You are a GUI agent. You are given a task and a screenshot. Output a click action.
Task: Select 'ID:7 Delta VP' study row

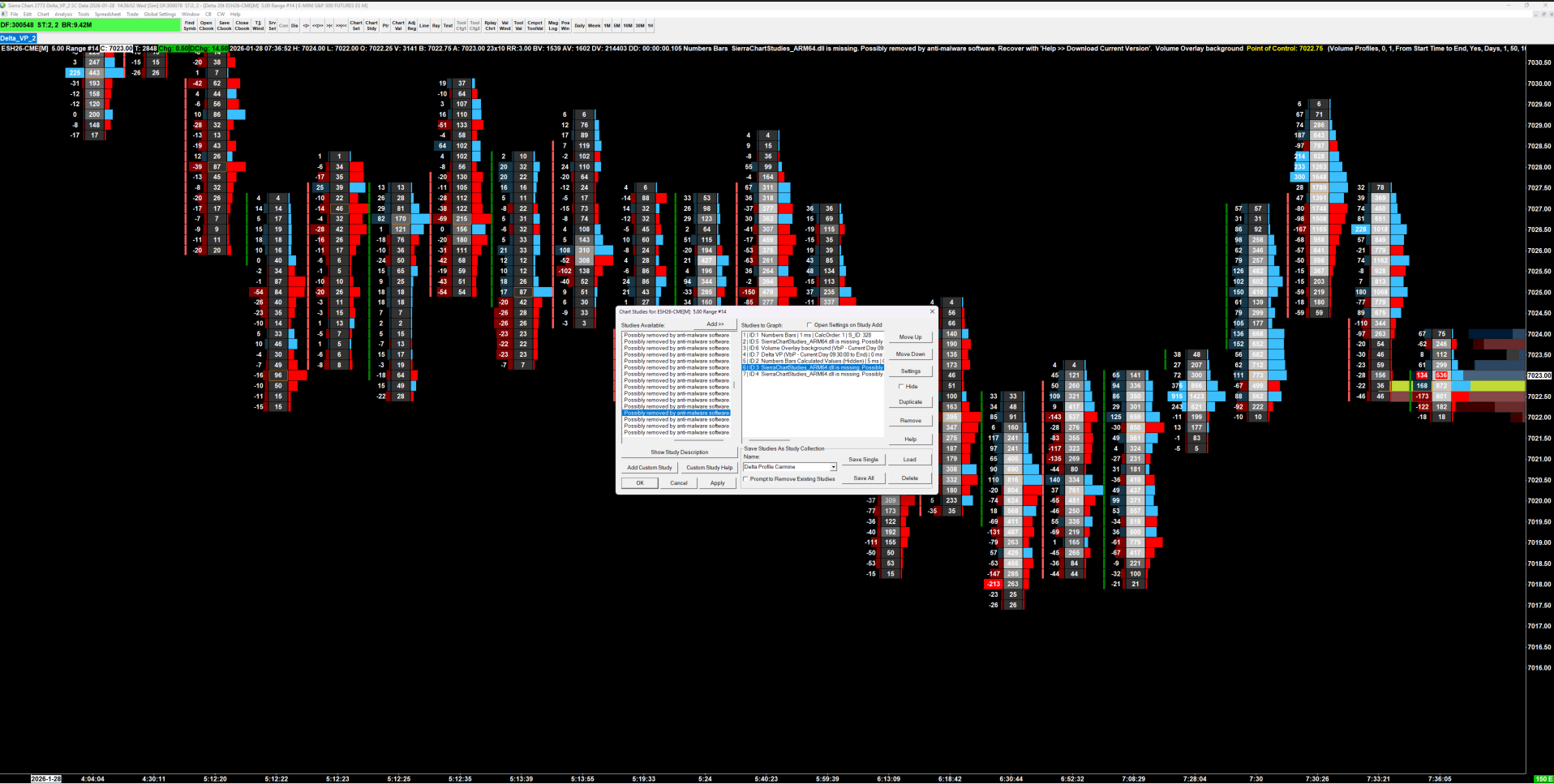pyautogui.click(x=813, y=354)
